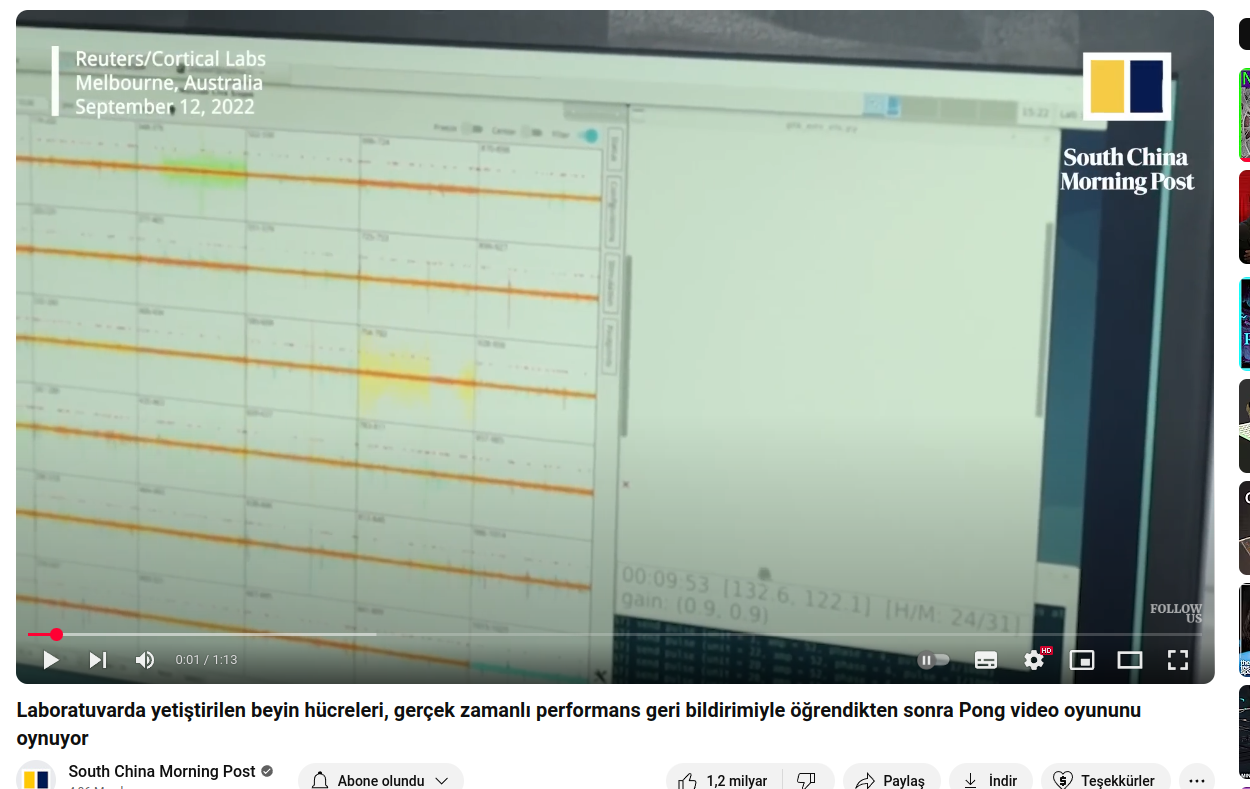This screenshot has width=1250, height=789.
Task: Switch to miniplayer mode
Action: (1082, 660)
